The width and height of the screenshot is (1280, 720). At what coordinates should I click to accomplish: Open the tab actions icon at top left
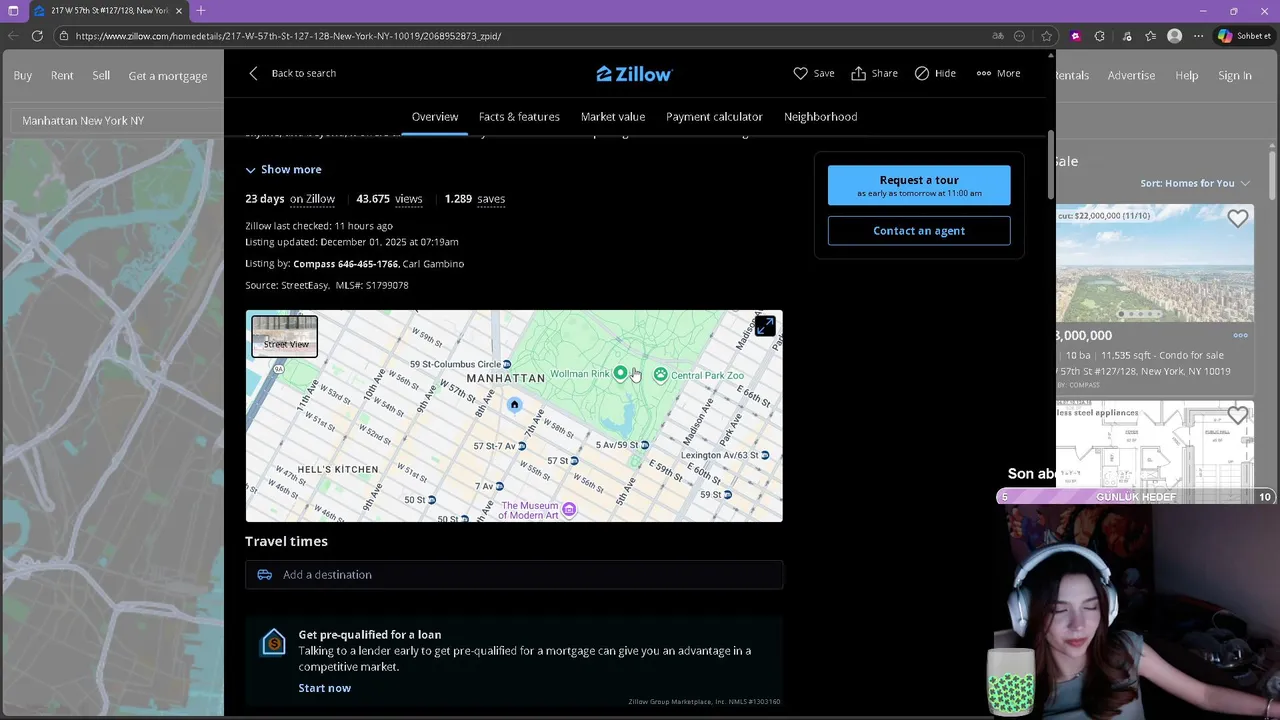coord(13,11)
